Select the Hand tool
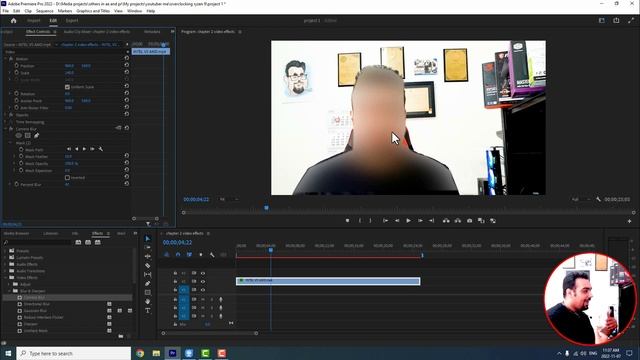The height and width of the screenshot is (360, 640). click(x=148, y=301)
